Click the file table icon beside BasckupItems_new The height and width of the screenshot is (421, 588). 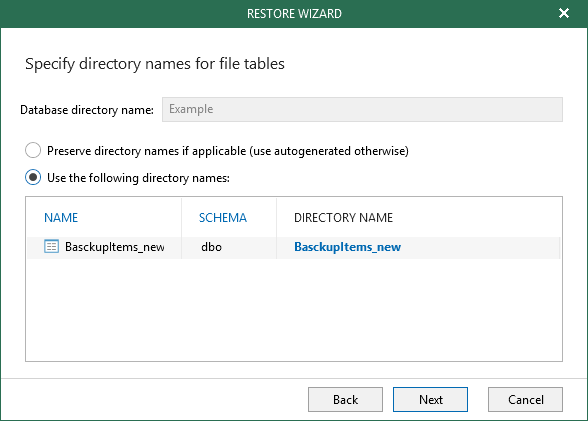point(51,247)
